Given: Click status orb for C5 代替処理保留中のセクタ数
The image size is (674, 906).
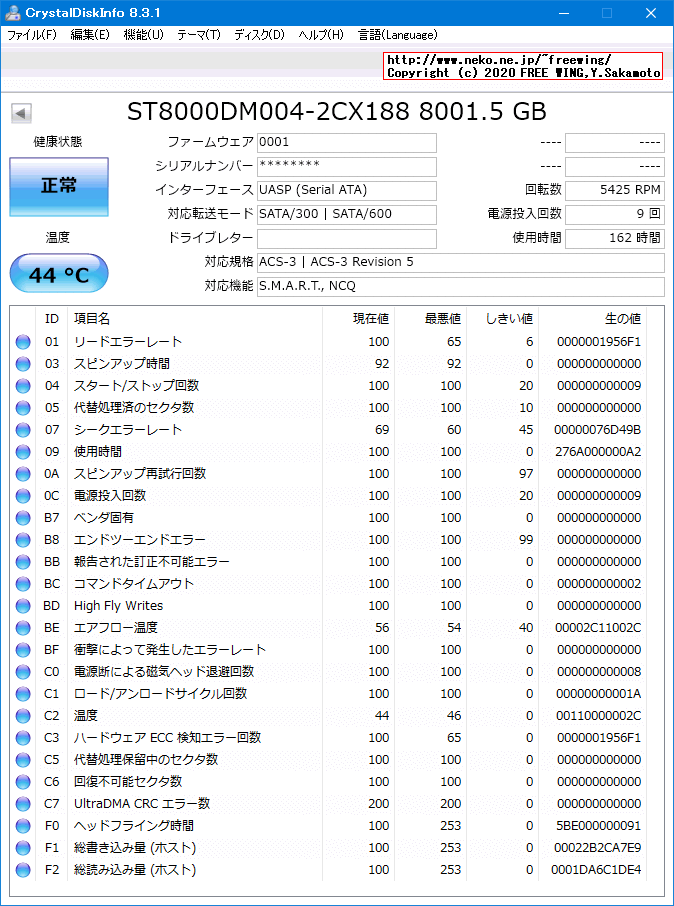Looking at the screenshot, I should coord(23,760).
